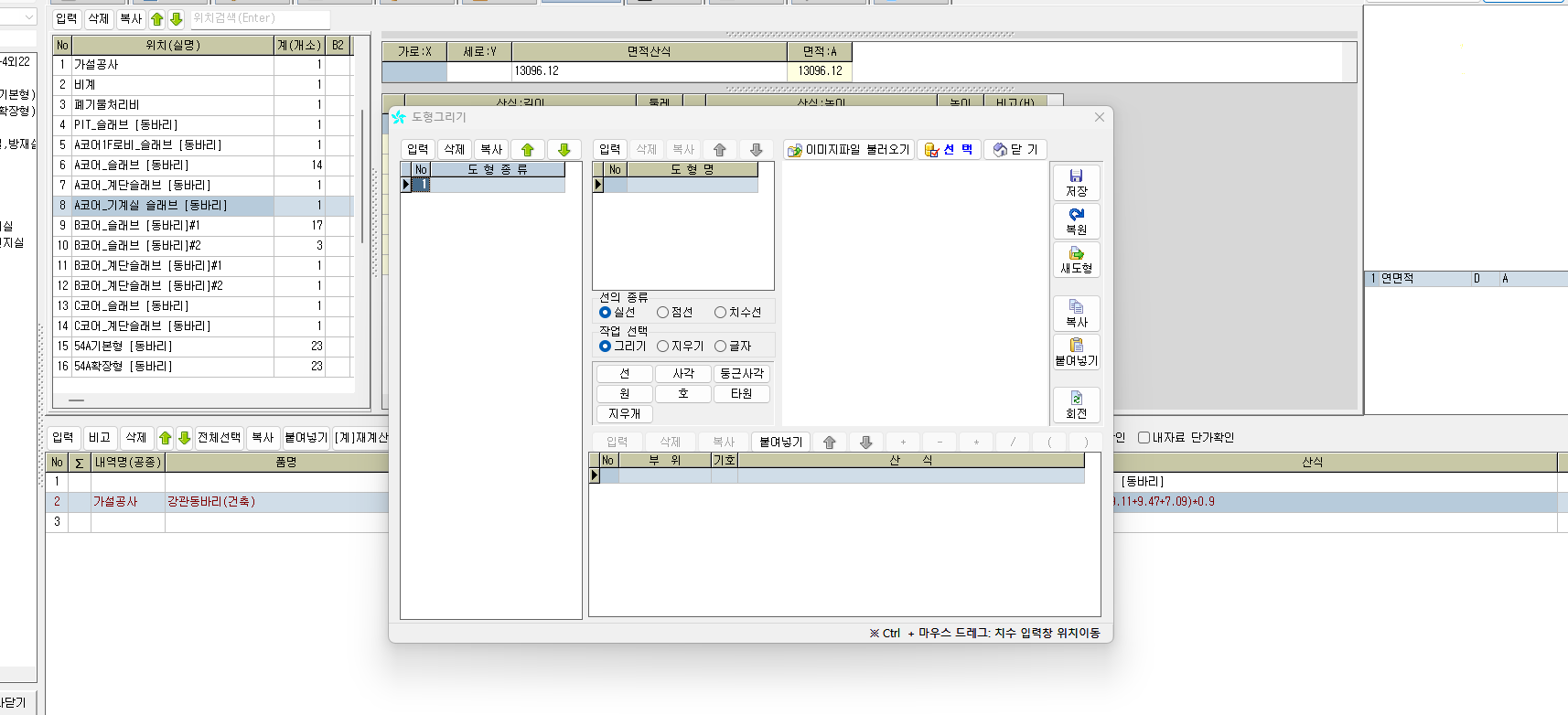The image size is (1568, 715).
Task: Click the 사각 shape button
Action: pos(683,374)
